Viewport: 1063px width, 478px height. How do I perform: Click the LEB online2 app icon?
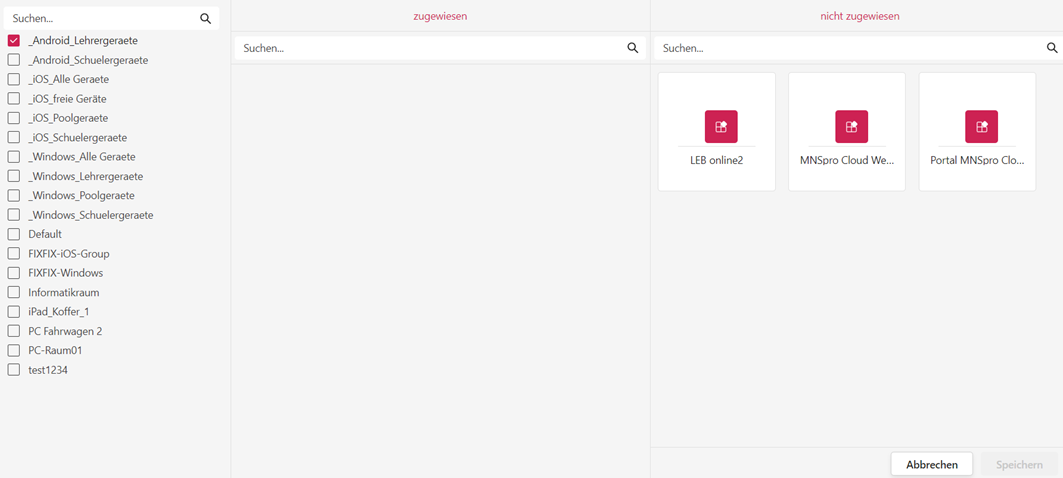click(720, 127)
